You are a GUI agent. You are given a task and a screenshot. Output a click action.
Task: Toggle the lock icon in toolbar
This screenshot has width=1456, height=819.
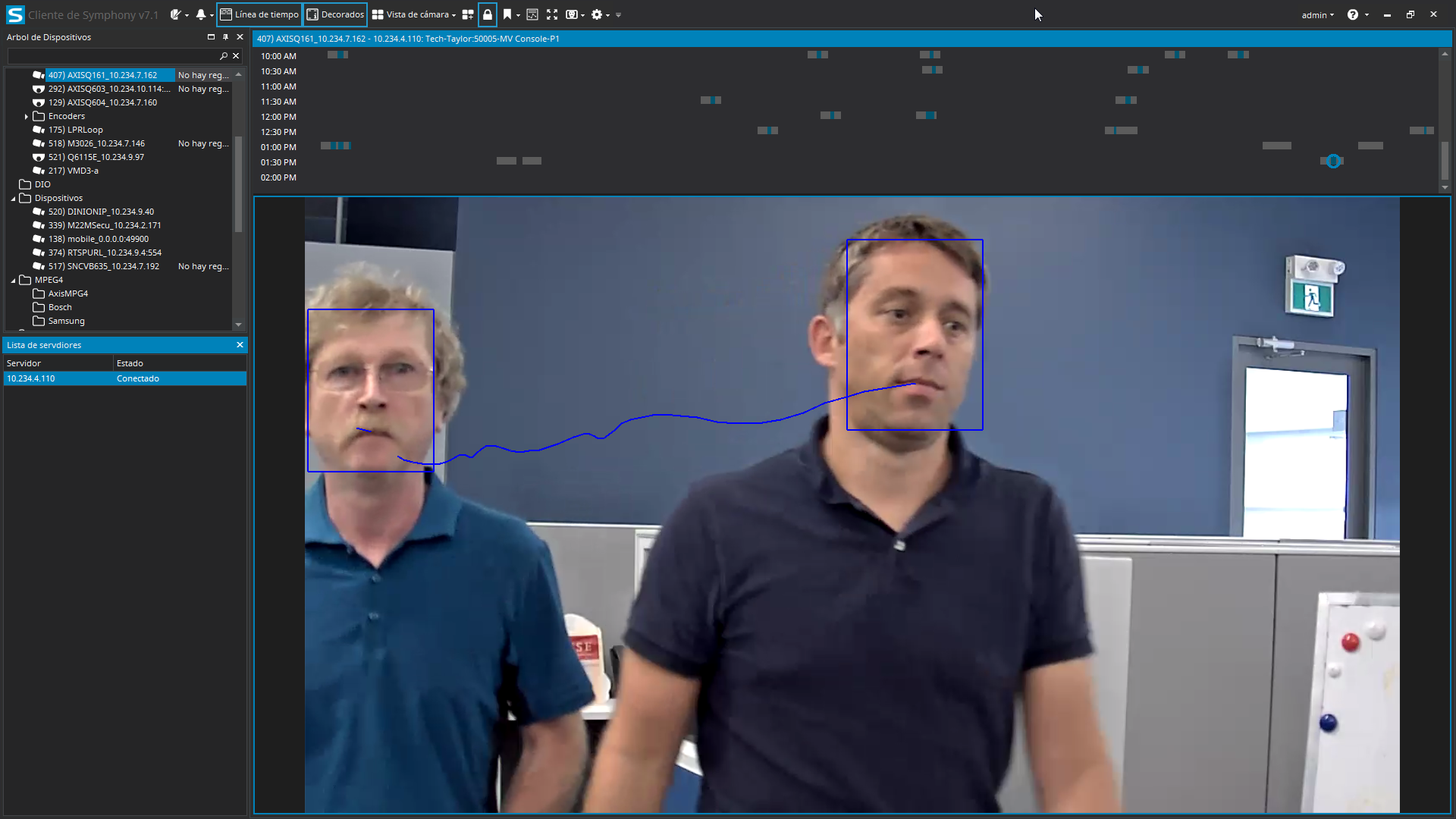(488, 14)
